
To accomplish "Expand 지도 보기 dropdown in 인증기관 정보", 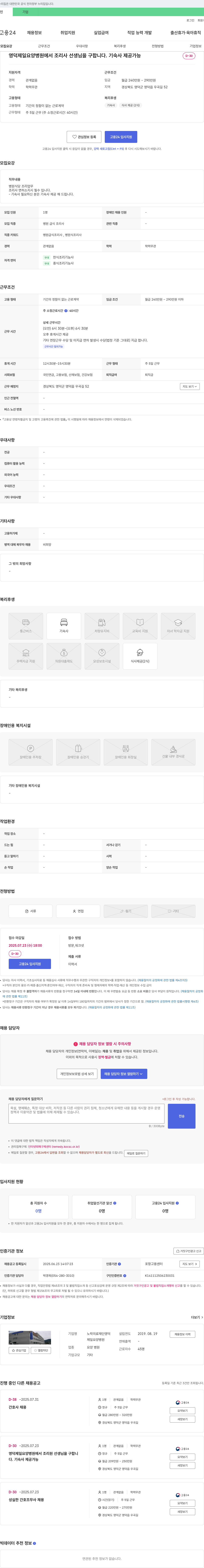I will point(189,1264).
